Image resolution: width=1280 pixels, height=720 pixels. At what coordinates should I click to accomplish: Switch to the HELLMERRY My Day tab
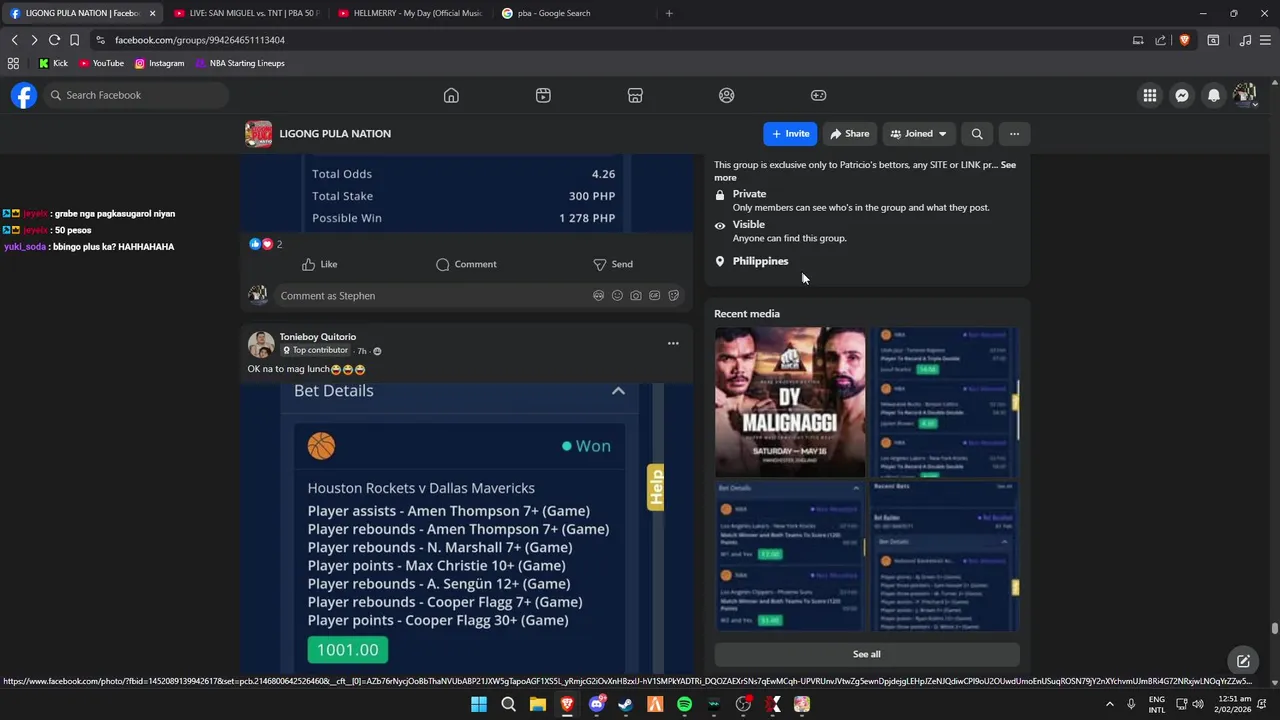pyautogui.click(x=410, y=13)
